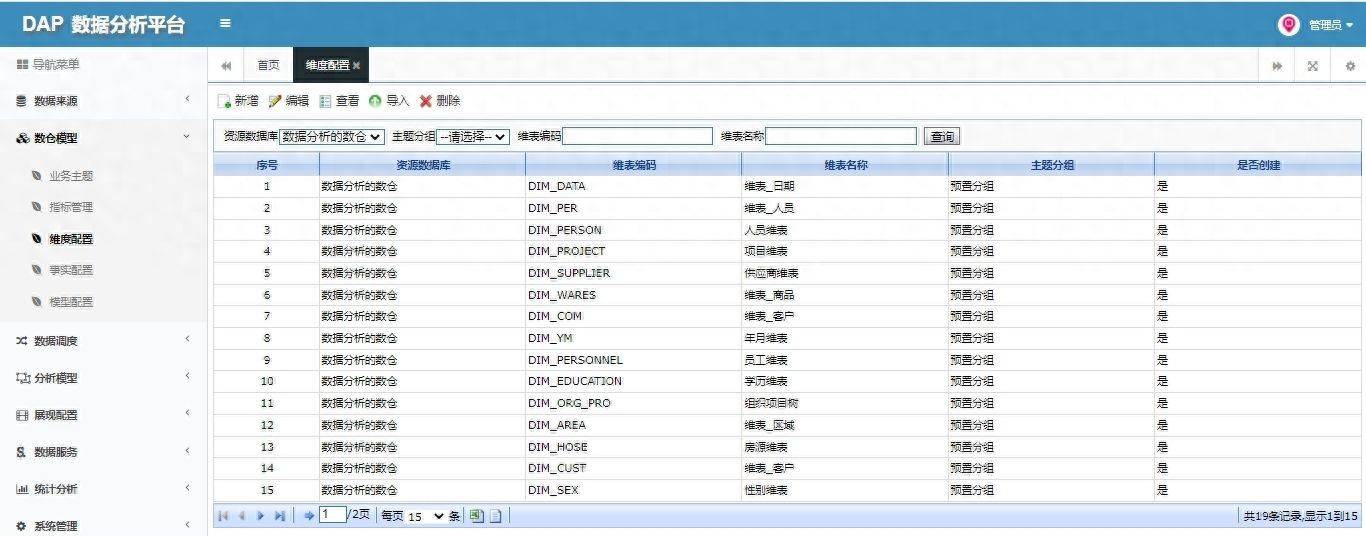Image resolution: width=1366 pixels, height=537 pixels.
Task: Click the 数据调度 shuffle icon
Action: 22,341
